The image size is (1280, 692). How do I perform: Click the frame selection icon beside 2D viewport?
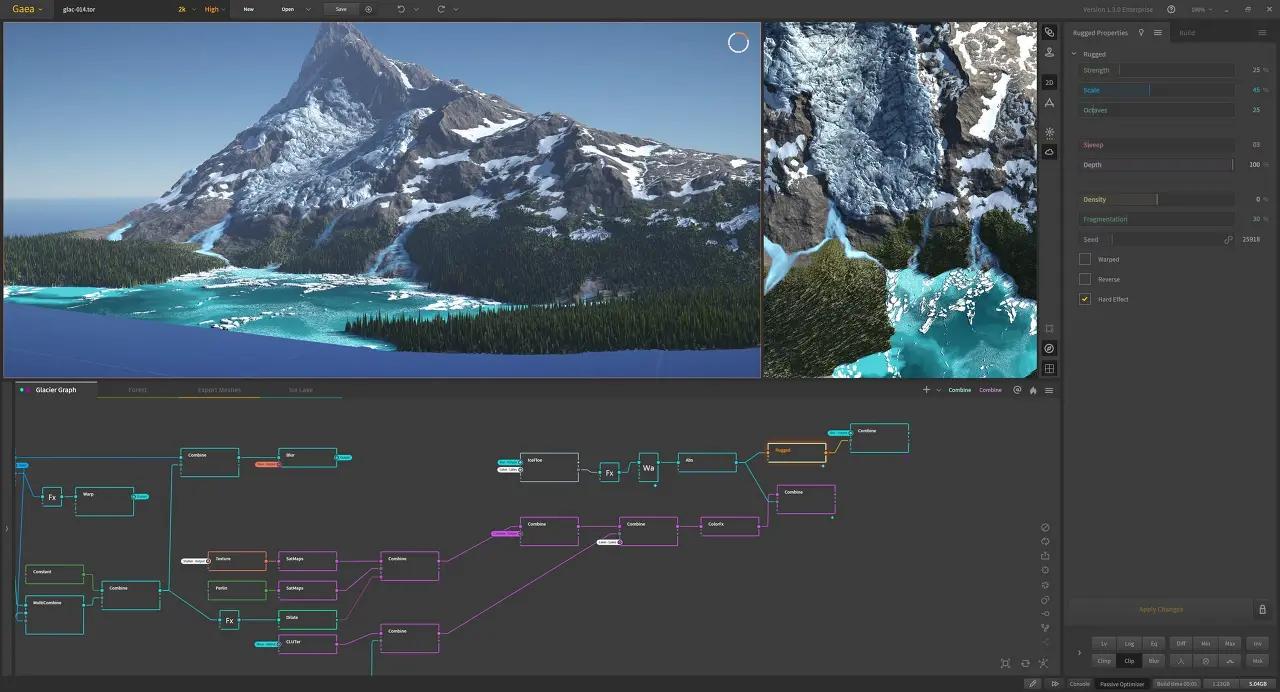[x=1049, y=328]
